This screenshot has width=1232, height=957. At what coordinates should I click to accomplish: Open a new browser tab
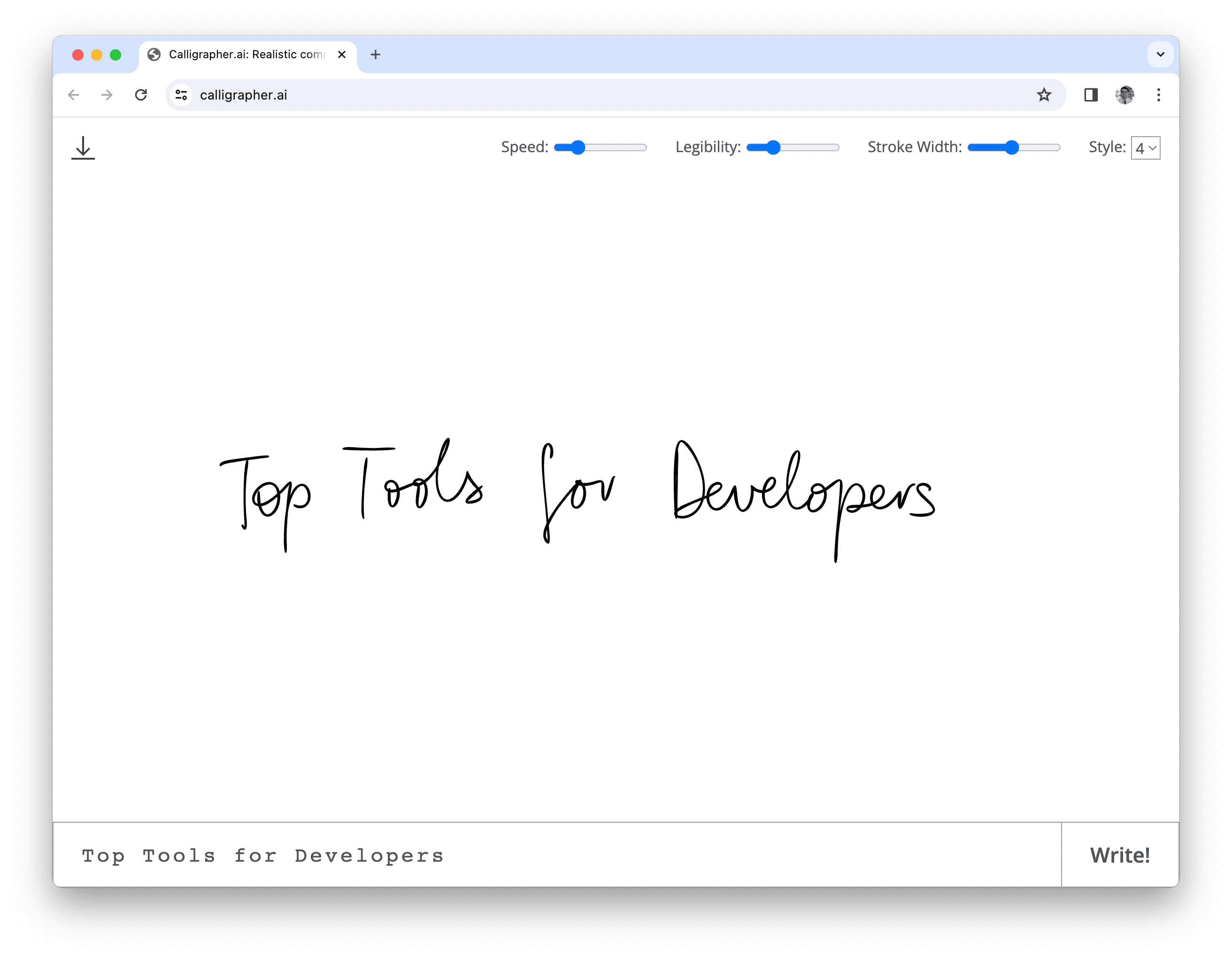(x=376, y=55)
